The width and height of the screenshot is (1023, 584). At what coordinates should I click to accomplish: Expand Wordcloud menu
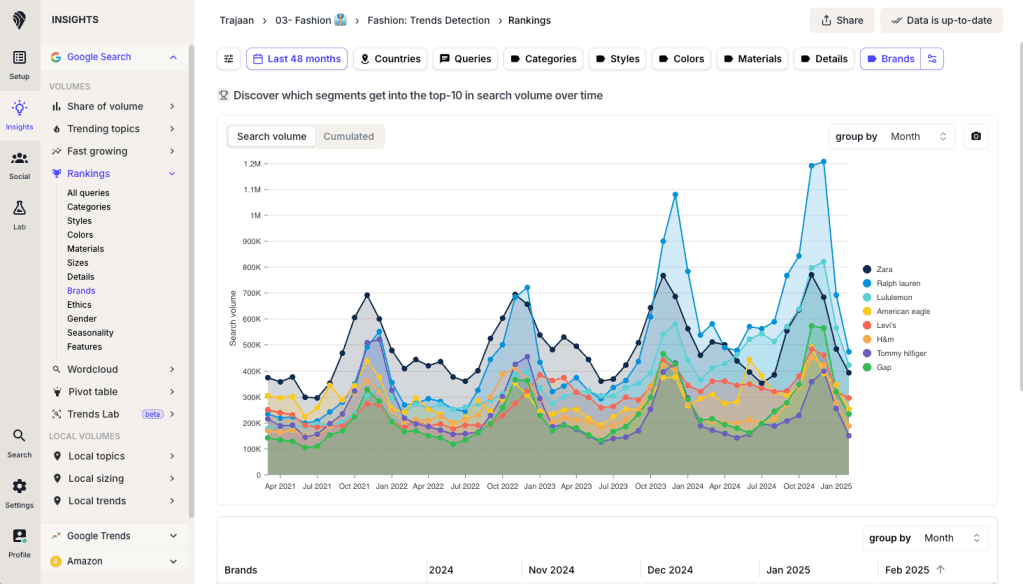pyautogui.click(x=172, y=369)
